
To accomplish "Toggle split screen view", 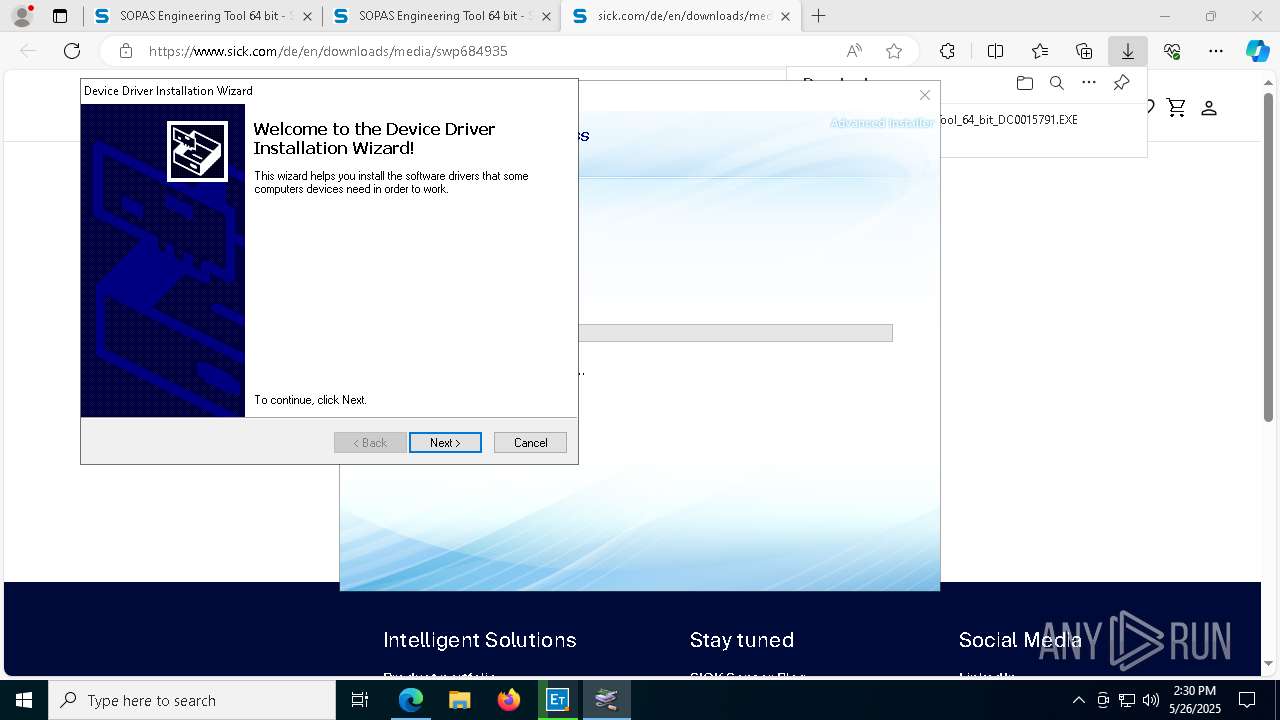I will [x=995, y=51].
